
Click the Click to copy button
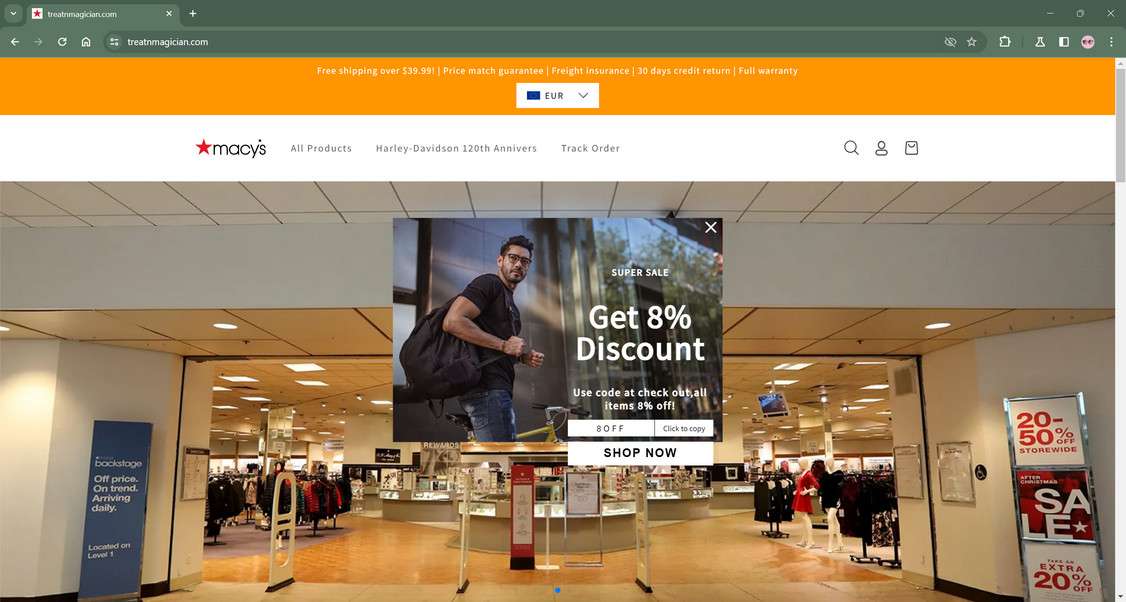tap(684, 428)
